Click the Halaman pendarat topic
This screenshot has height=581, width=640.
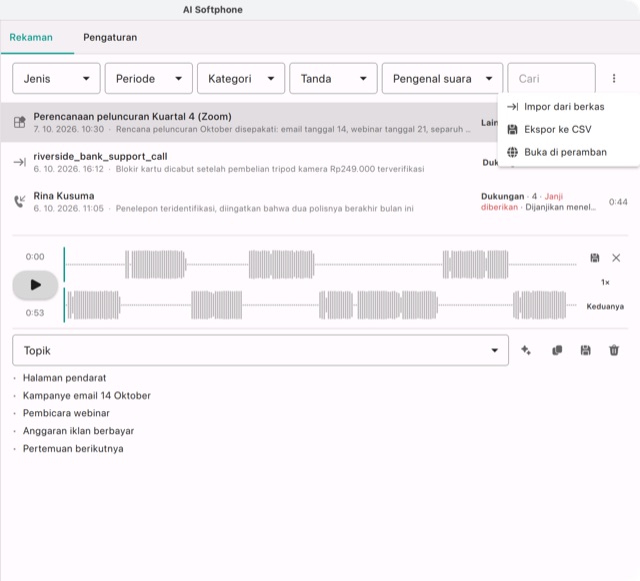(64, 378)
